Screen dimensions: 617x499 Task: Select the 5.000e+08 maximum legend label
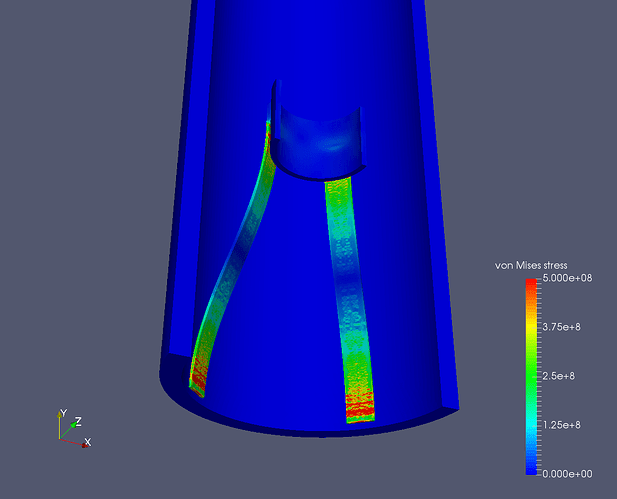pos(567,278)
